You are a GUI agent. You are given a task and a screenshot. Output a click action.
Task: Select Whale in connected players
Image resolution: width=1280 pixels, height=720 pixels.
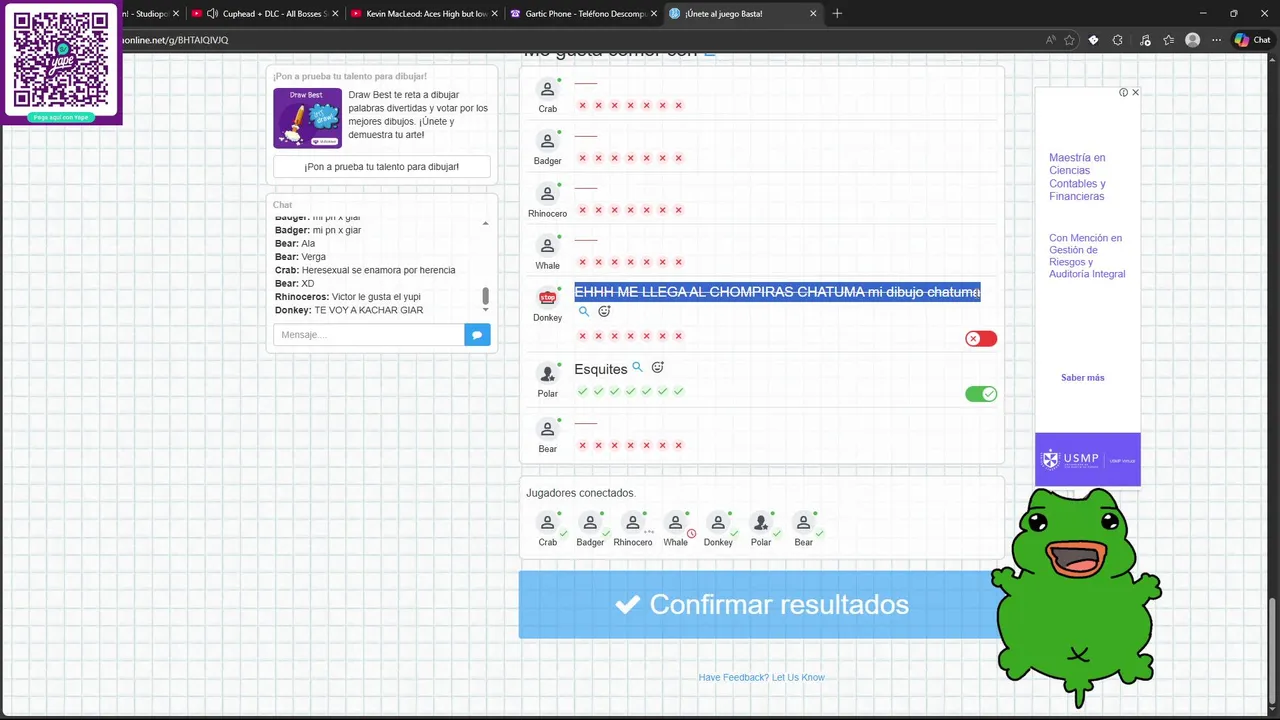pos(676,529)
